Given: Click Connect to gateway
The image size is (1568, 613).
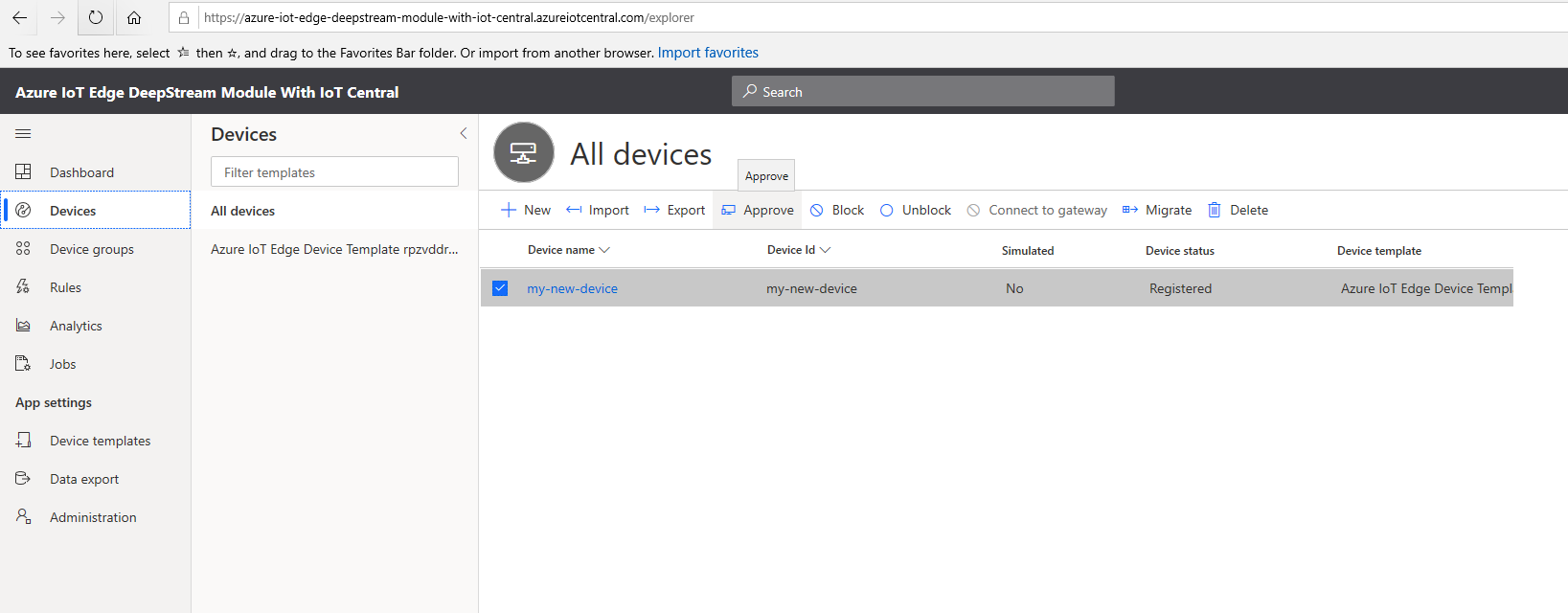Looking at the screenshot, I should [x=1036, y=210].
